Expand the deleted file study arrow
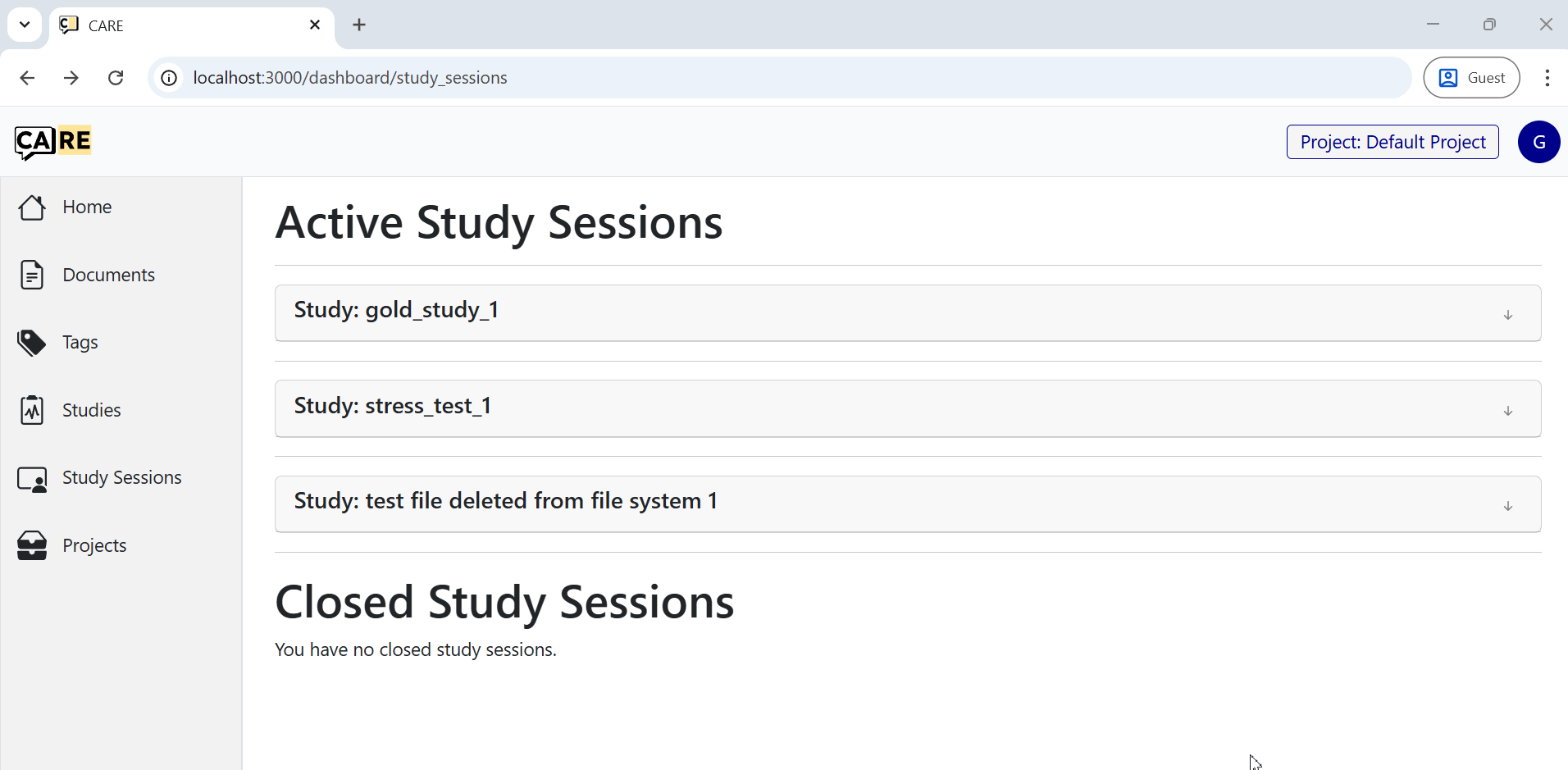The height and width of the screenshot is (770, 1568). pyautogui.click(x=1507, y=506)
